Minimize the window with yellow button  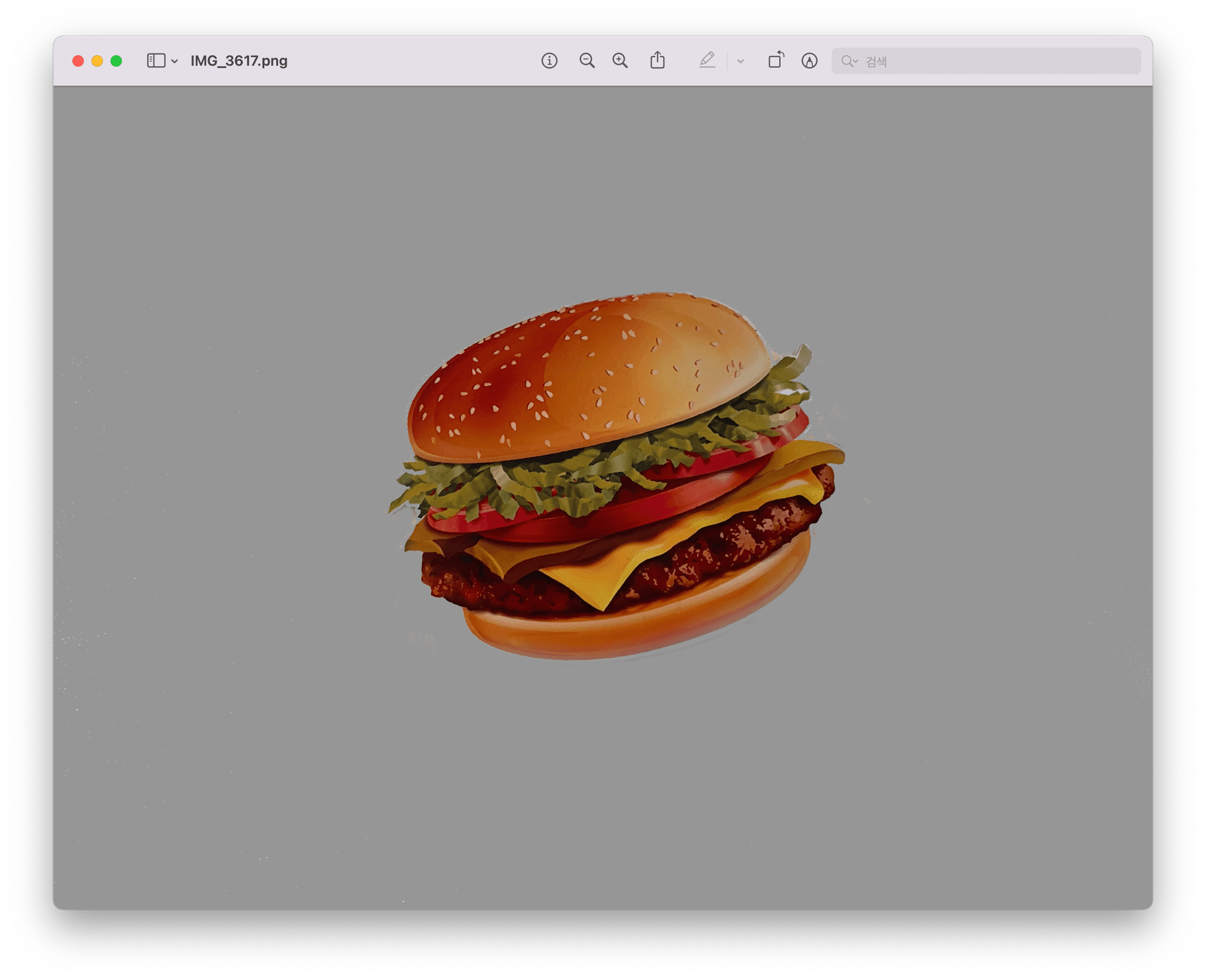tap(97, 61)
